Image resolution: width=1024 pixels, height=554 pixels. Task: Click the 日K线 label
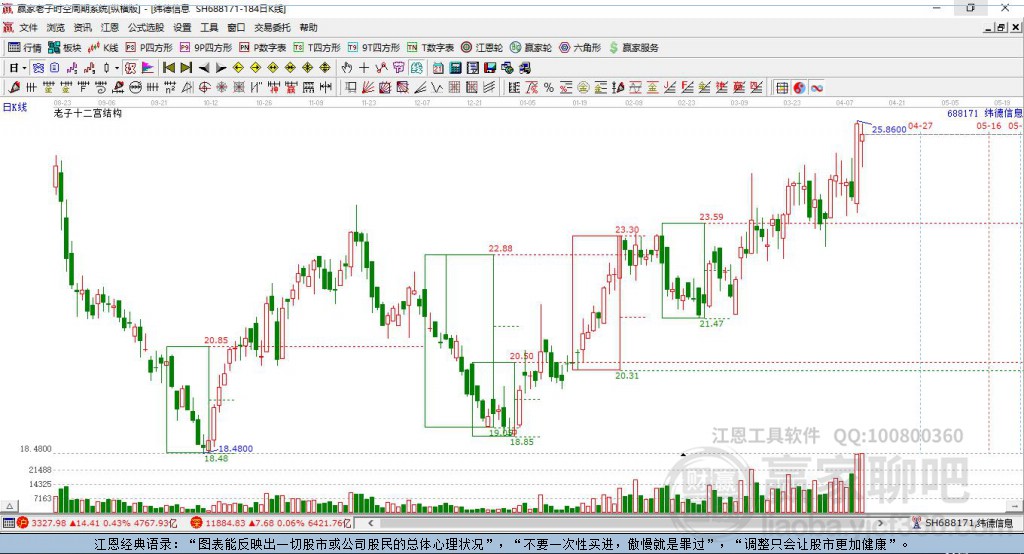click(x=15, y=108)
